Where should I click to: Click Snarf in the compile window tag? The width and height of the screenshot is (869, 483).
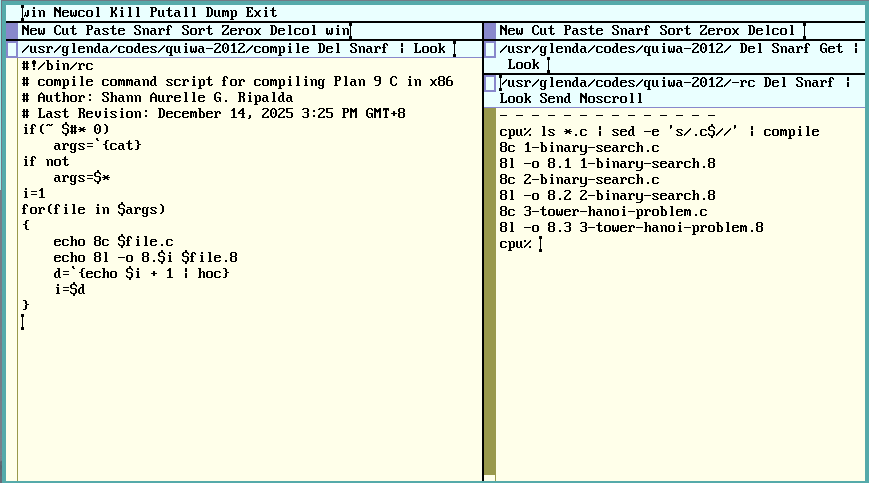369,49
